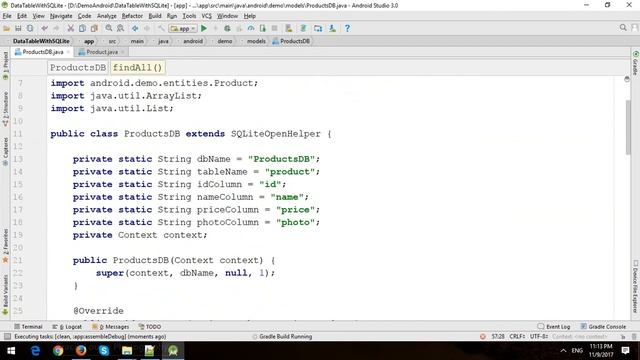The image size is (640, 360).
Task: Click the Debug app bug icon
Action: point(227,29)
